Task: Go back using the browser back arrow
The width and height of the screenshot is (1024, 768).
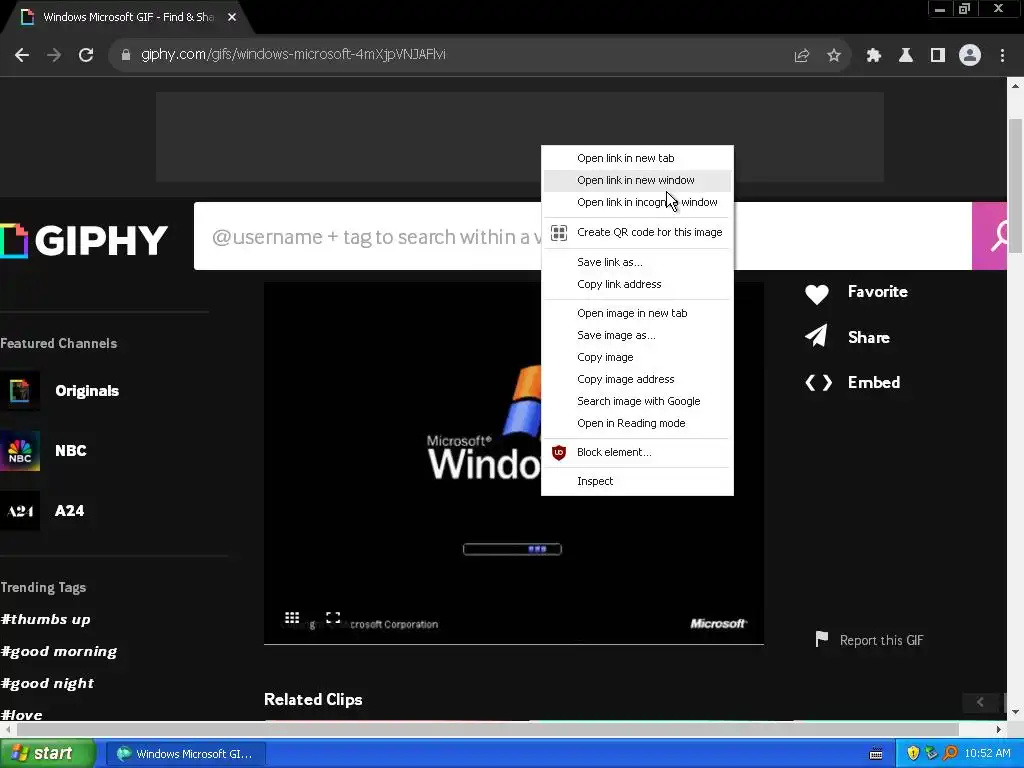Action: pos(22,55)
